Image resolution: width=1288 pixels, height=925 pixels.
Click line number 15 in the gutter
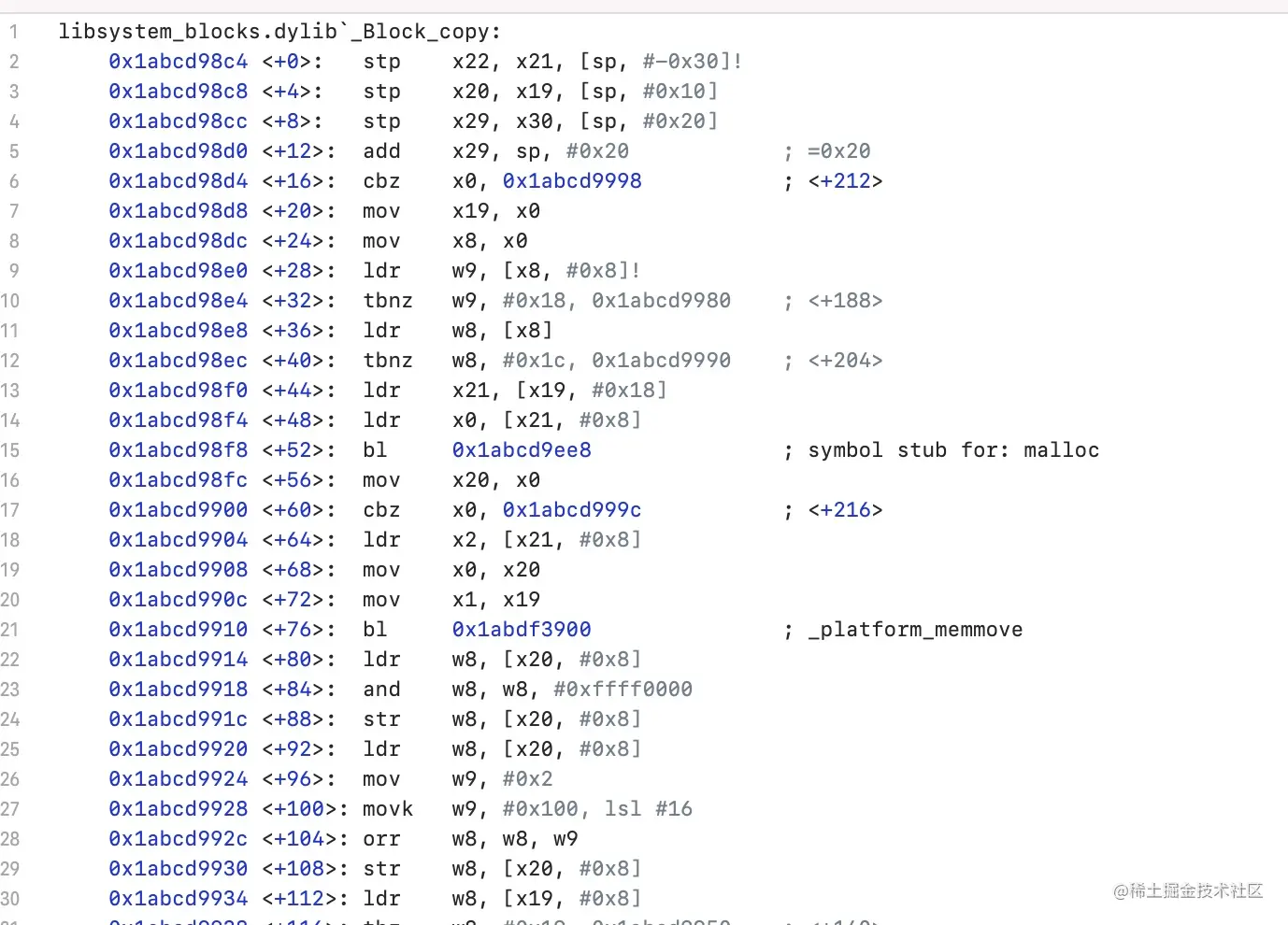pos(14,449)
